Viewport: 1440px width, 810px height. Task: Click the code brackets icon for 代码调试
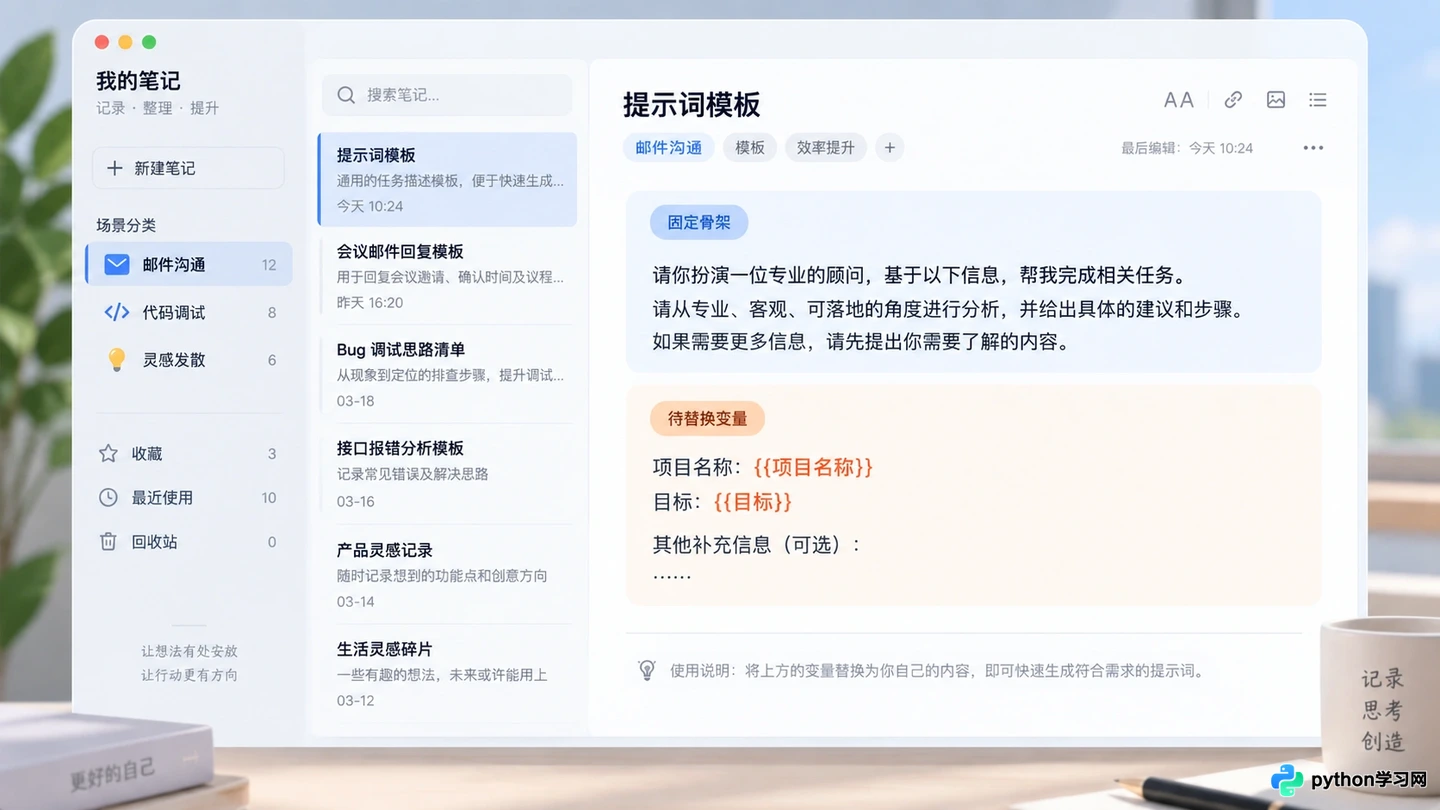pos(117,312)
